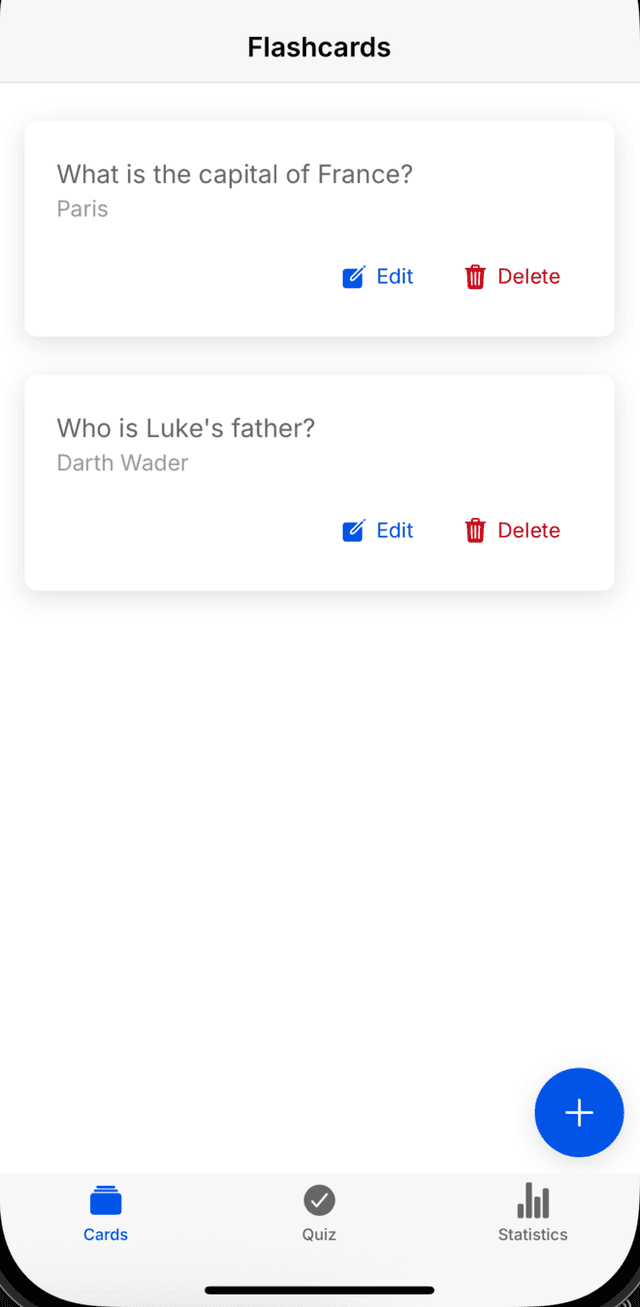Click the pencil icon on Luke's father card
The image size is (640, 1307).
(x=353, y=530)
